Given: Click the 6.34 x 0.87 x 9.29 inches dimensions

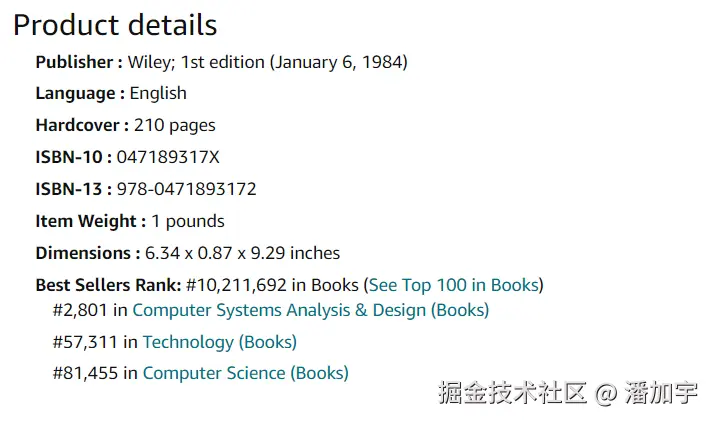Looking at the screenshot, I should click(x=242, y=253).
